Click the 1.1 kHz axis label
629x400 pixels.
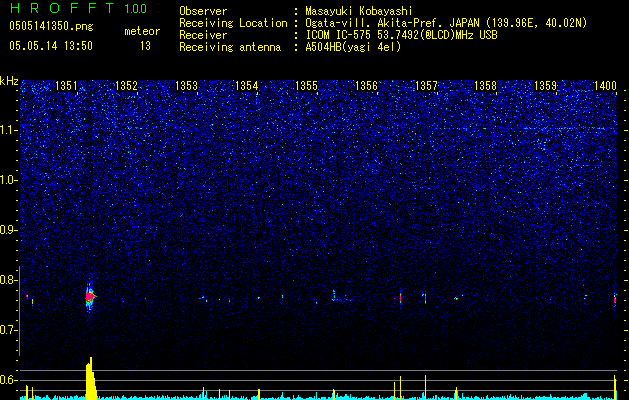coord(9,130)
